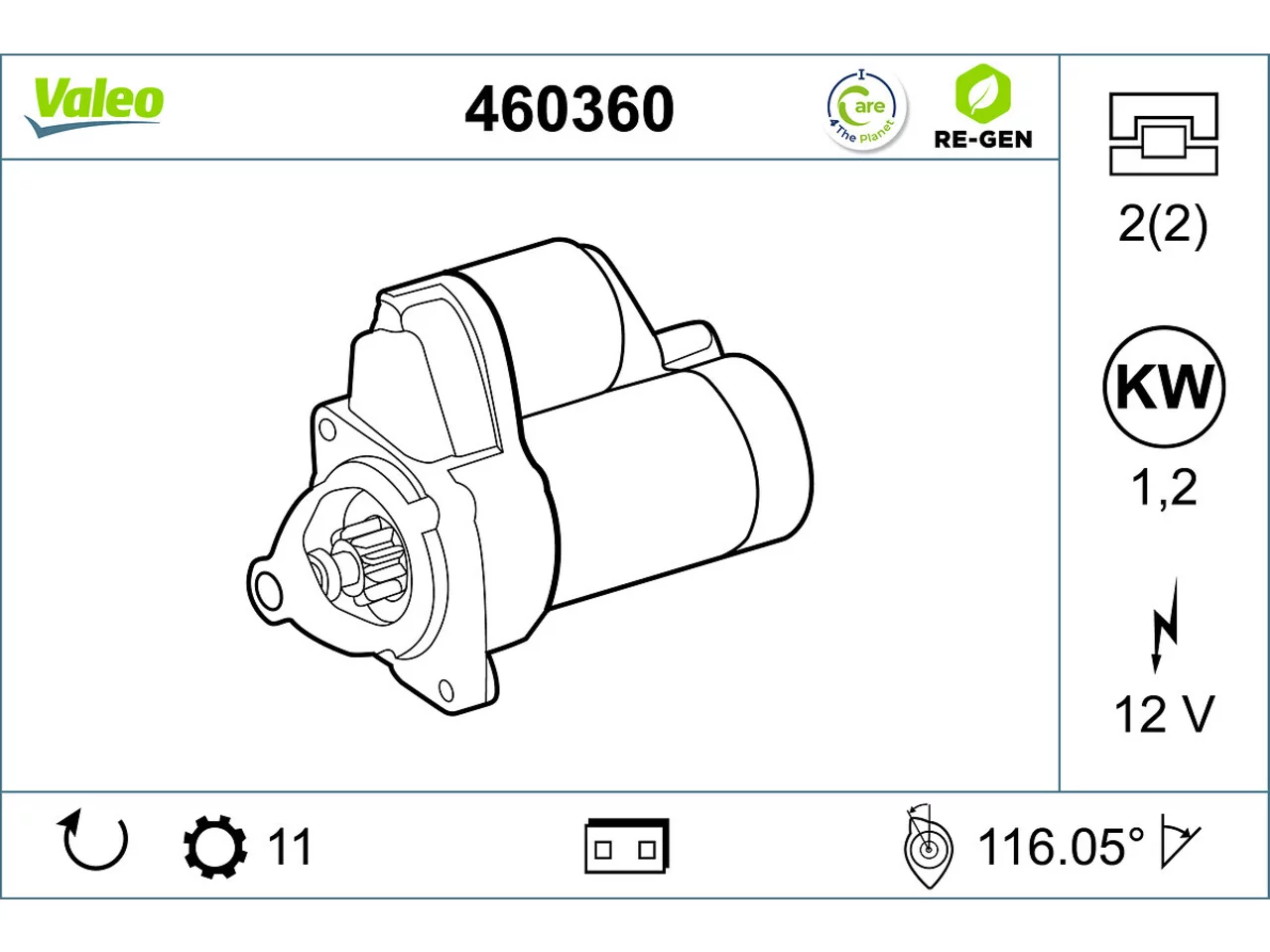Click the Valeo logo
The width and height of the screenshot is (1270, 952).
[94, 107]
